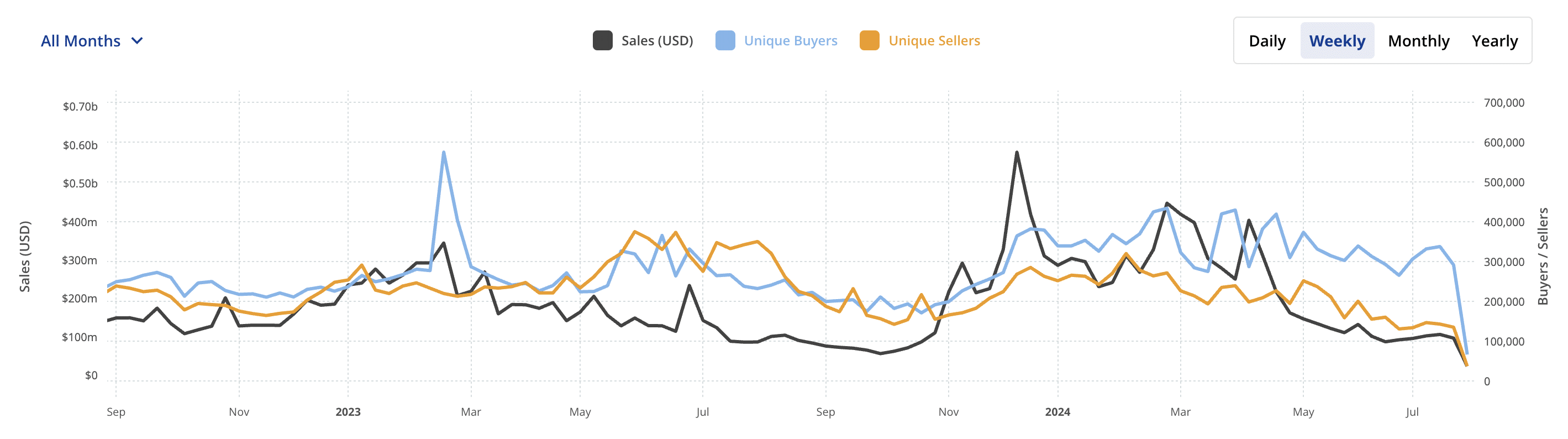This screenshot has height=439, width=1568.
Task: Click the highest Sales (USD) peak point
Action: pos(1017,152)
